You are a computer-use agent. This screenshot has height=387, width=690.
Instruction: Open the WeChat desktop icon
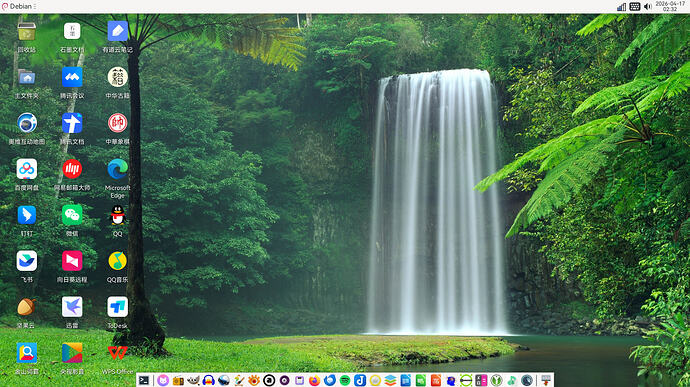[x=72, y=215]
